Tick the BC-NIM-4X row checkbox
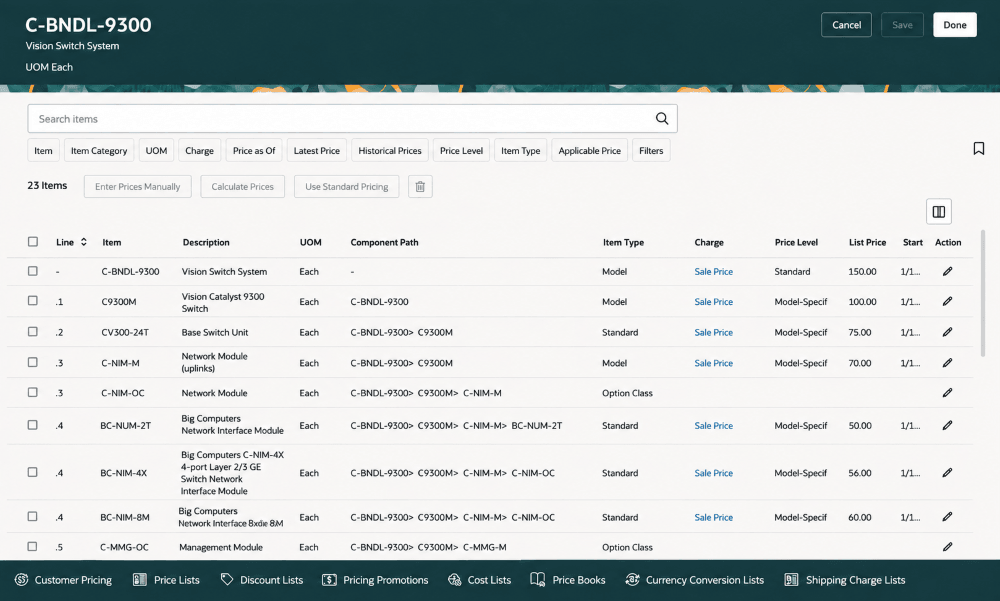 [x=33, y=472]
